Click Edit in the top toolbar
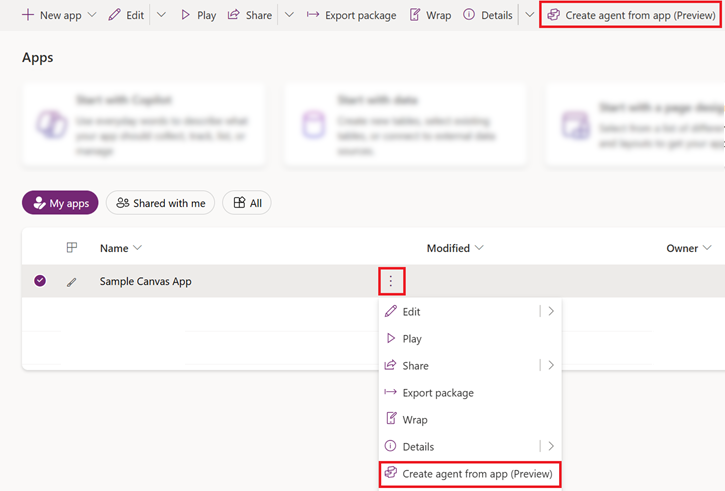Screen dimensions: 725x491 126,15
